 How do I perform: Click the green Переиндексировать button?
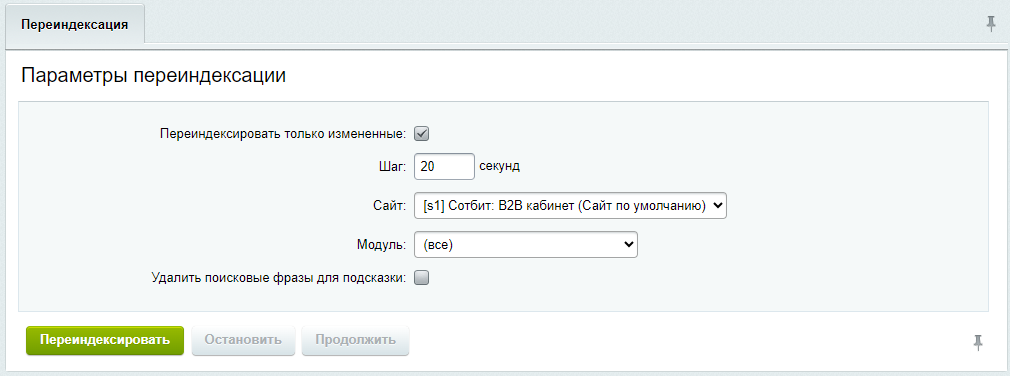pyautogui.click(x=105, y=340)
